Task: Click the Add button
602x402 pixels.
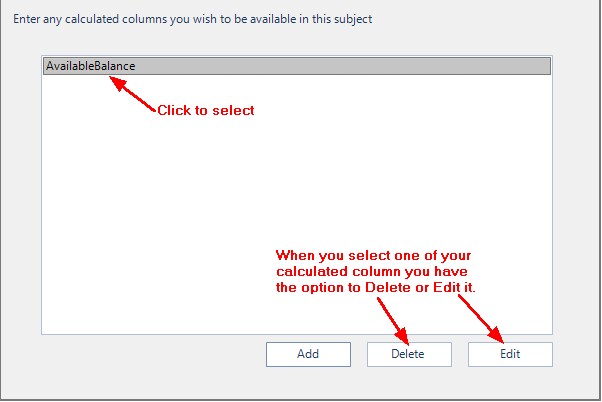Action: (308, 354)
